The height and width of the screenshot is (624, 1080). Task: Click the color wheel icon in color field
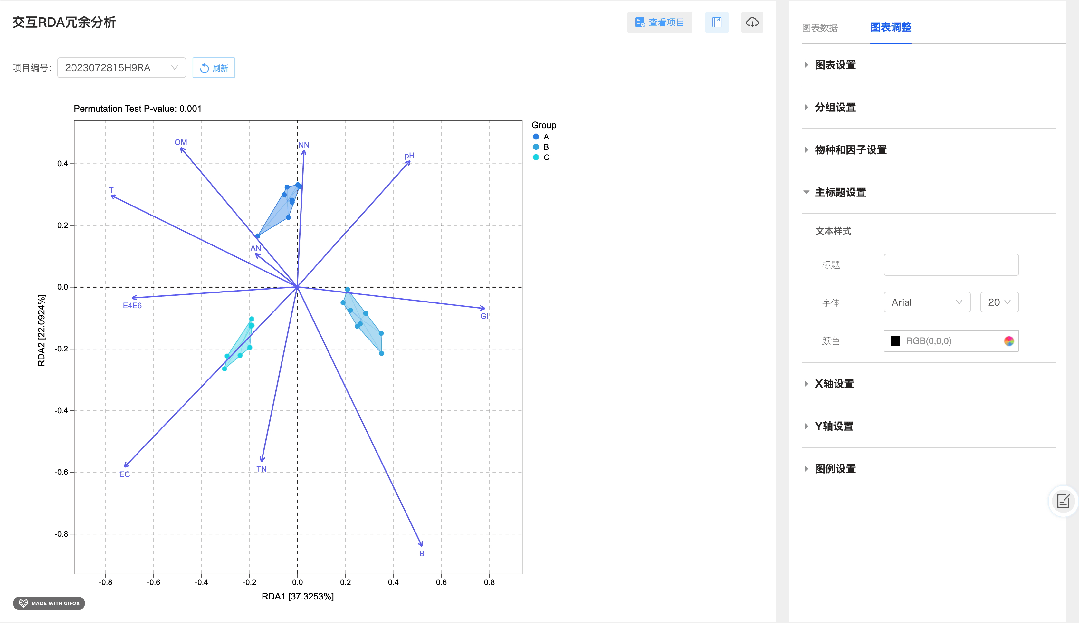pos(1009,341)
